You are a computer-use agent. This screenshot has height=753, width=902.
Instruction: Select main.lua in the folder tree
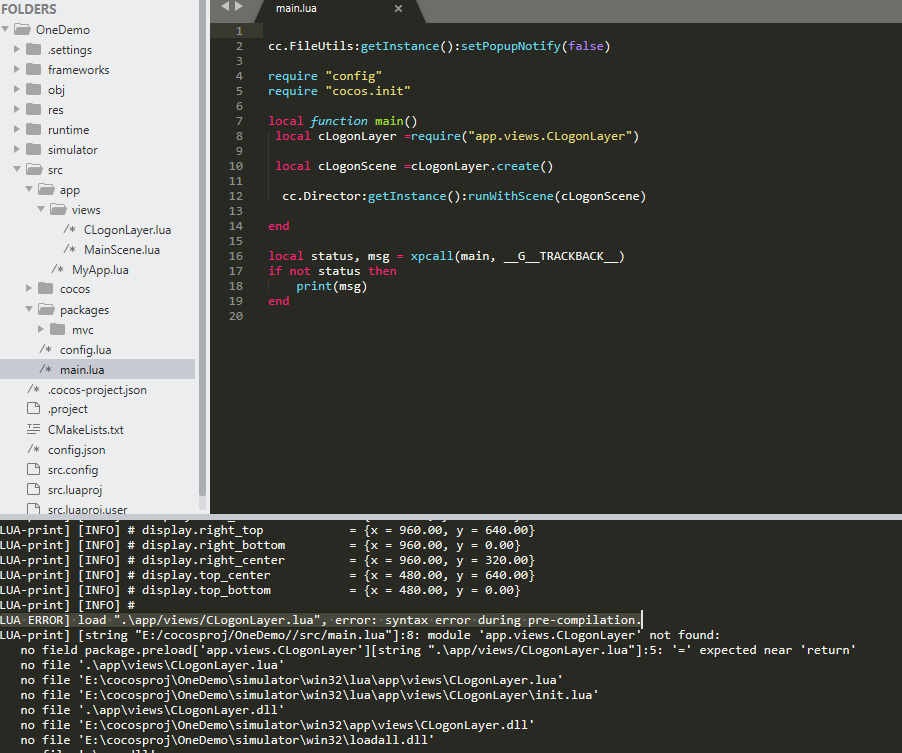tap(82, 369)
